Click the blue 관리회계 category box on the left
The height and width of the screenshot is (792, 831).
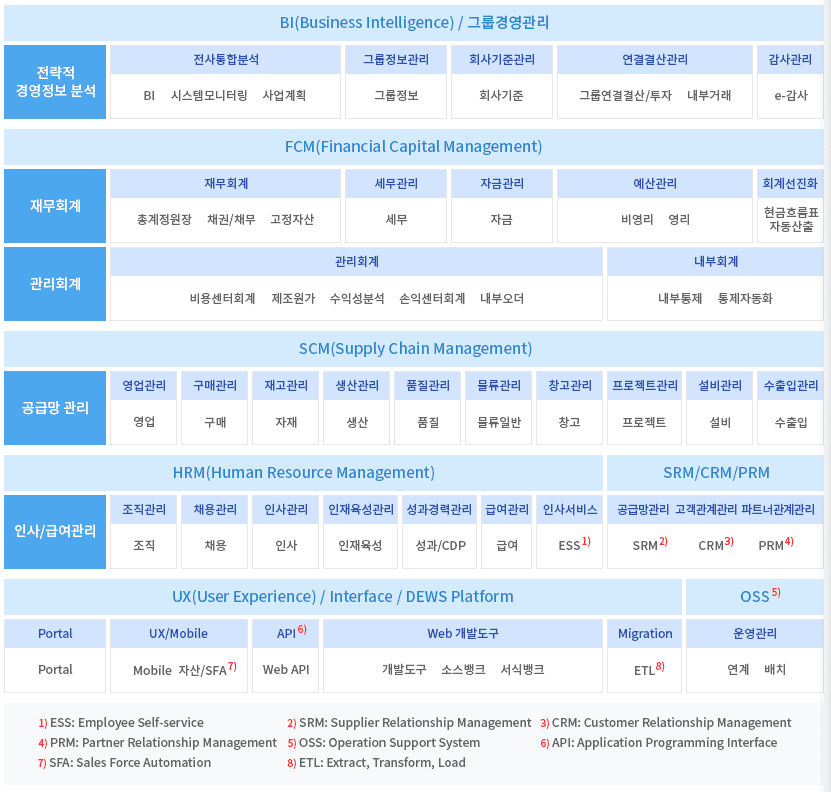pos(55,284)
